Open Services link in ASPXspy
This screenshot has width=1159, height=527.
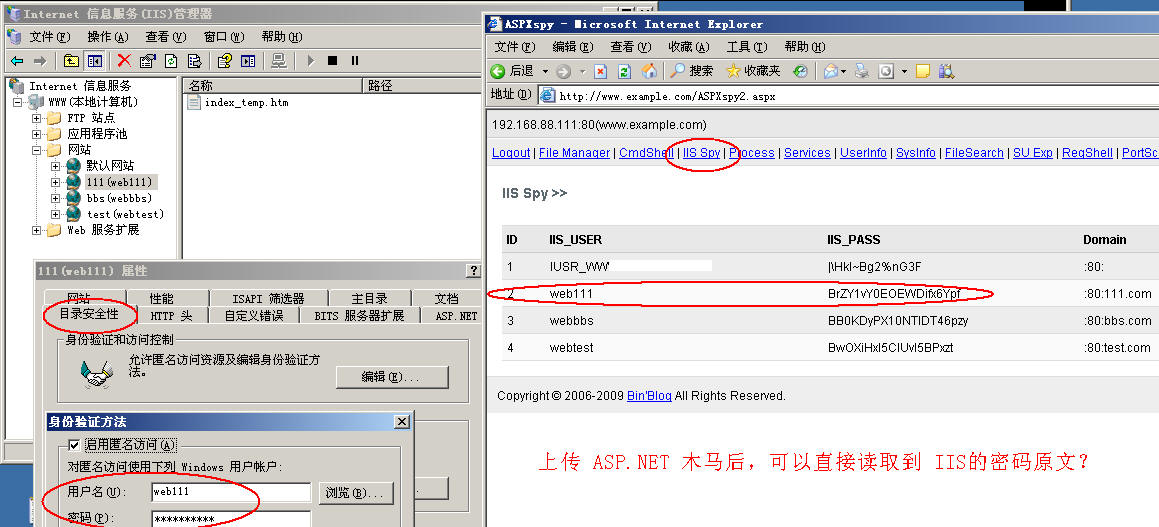pyautogui.click(x=807, y=153)
